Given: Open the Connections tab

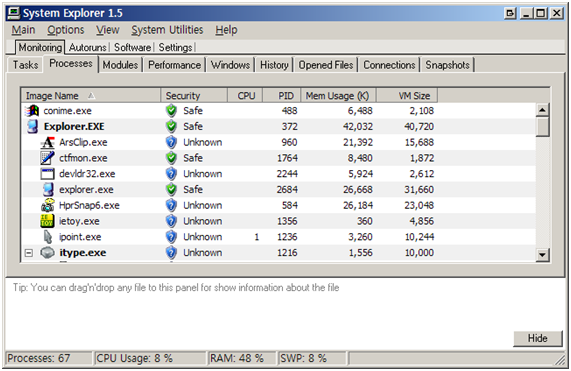Looking at the screenshot, I should pos(389,65).
